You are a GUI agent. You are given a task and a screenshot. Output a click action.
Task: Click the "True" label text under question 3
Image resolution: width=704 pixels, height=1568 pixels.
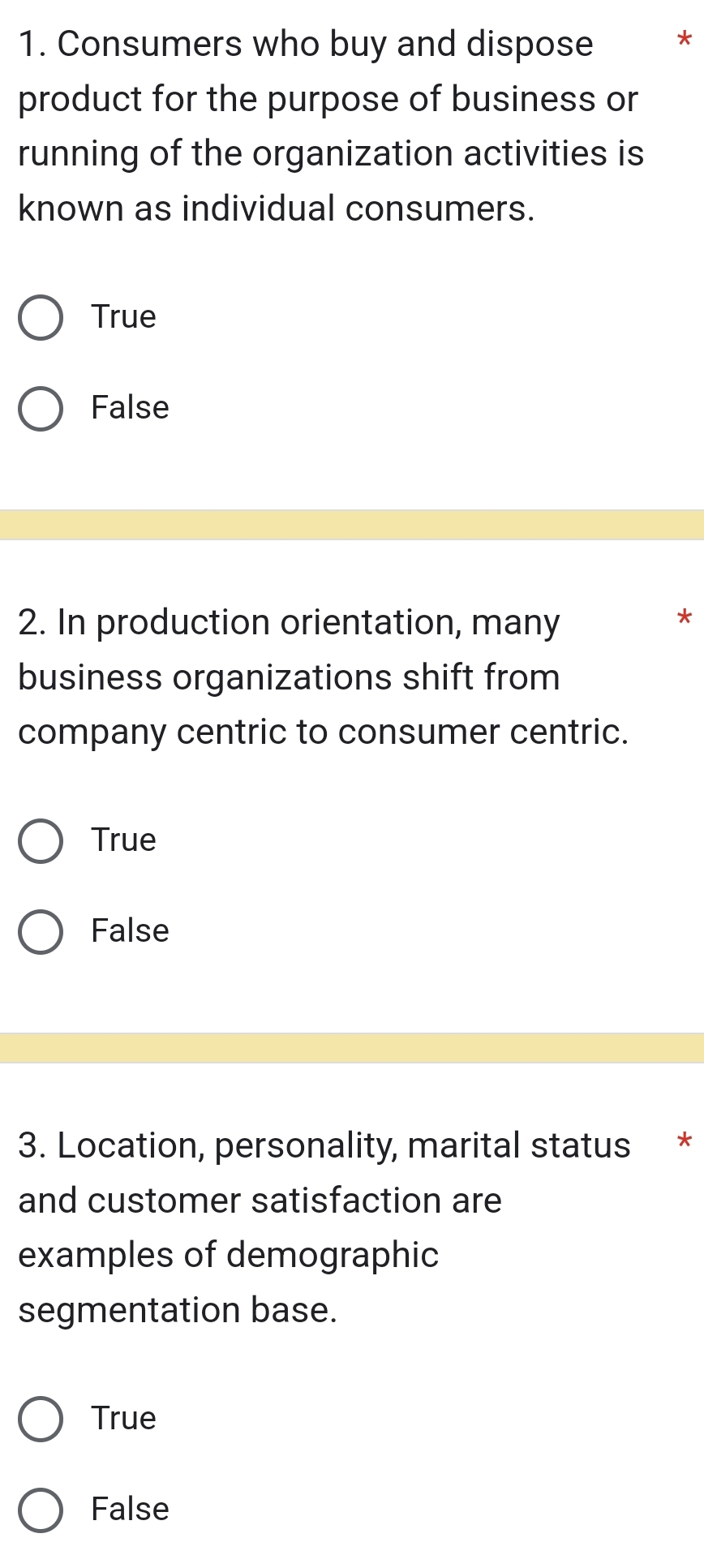(x=123, y=1418)
